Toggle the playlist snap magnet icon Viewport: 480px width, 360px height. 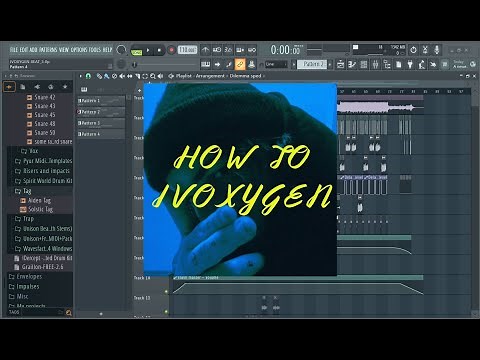click(x=88, y=76)
